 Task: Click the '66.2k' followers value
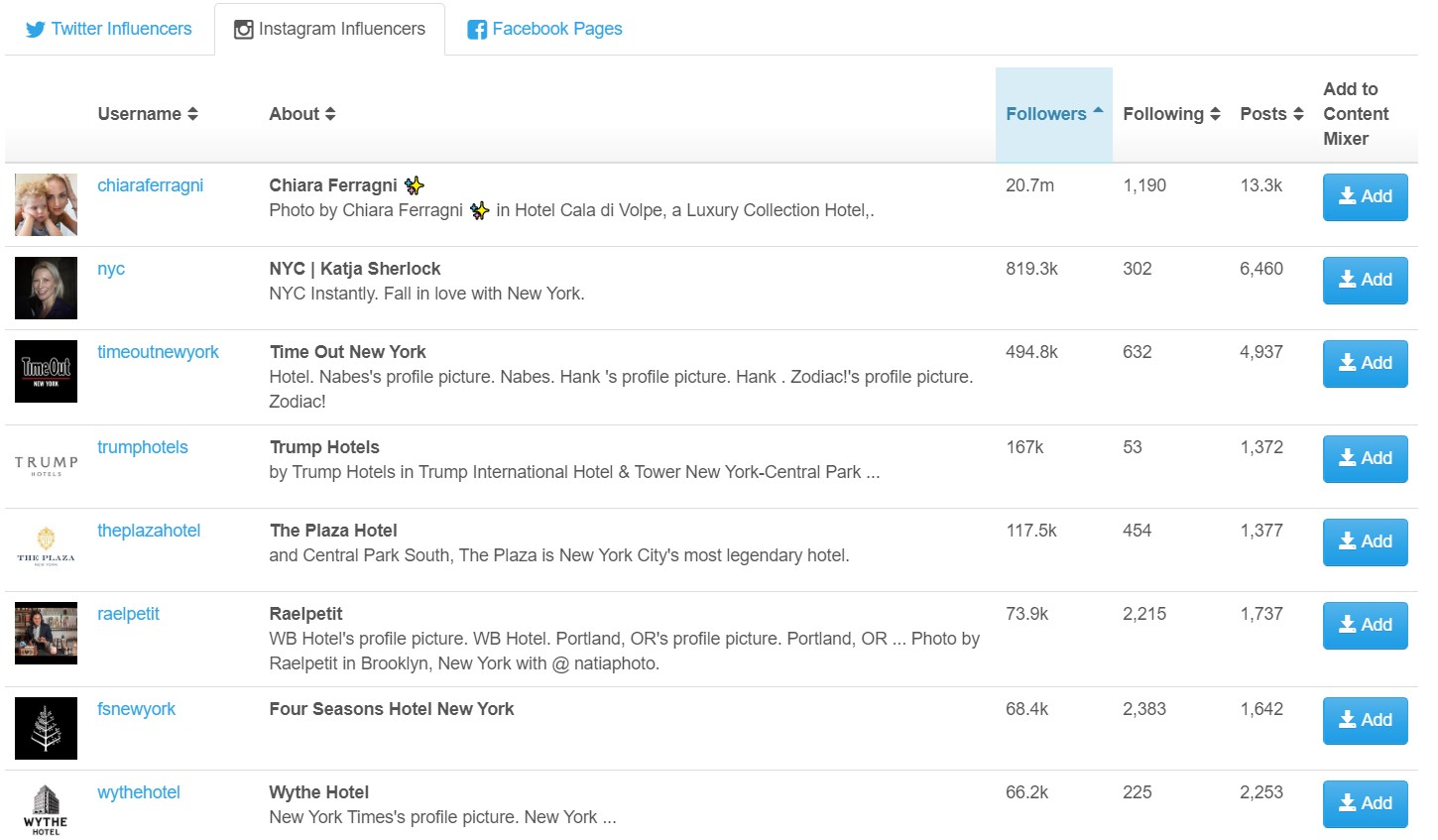coord(1026,792)
